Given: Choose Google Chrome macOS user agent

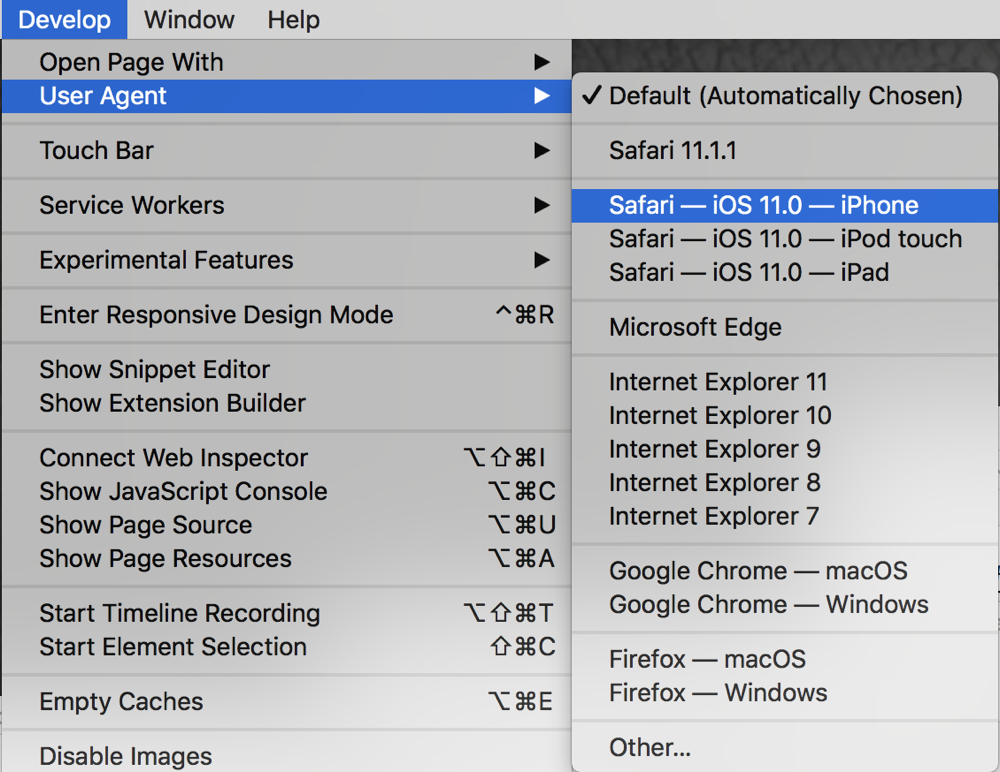Looking at the screenshot, I should pyautogui.click(x=785, y=571).
